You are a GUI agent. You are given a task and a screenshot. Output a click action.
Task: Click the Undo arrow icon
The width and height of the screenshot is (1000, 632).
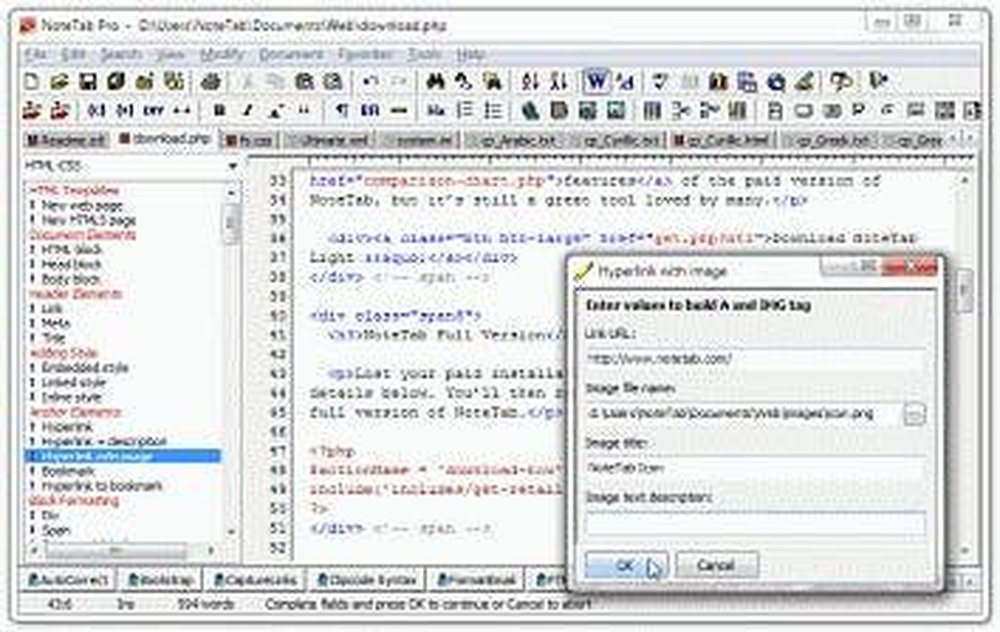click(x=370, y=82)
